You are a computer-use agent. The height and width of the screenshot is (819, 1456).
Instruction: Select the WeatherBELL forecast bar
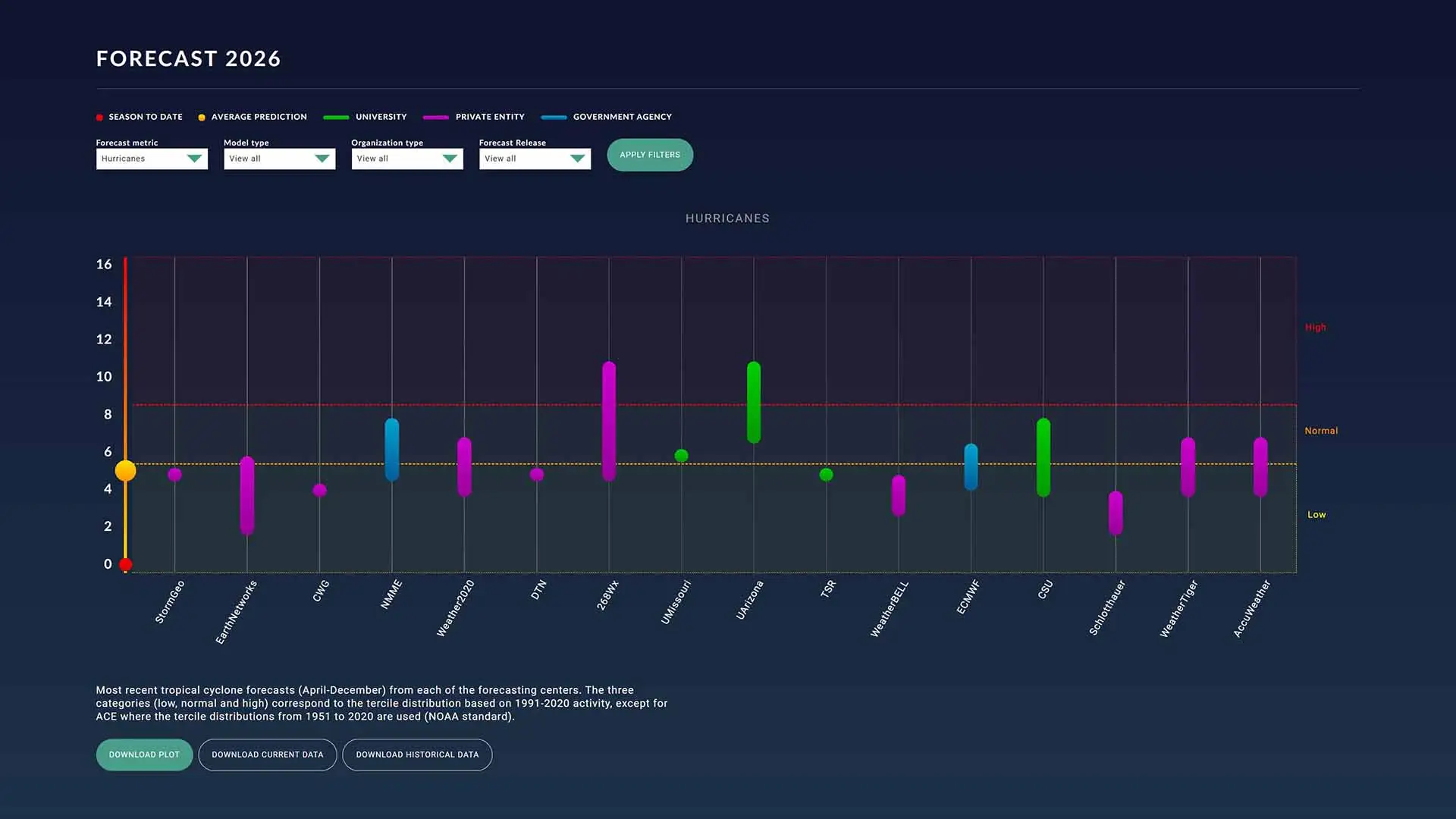(899, 496)
